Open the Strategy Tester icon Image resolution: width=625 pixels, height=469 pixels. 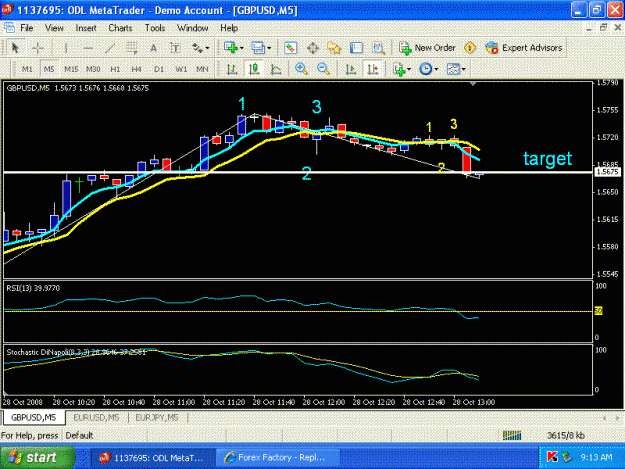tap(378, 48)
